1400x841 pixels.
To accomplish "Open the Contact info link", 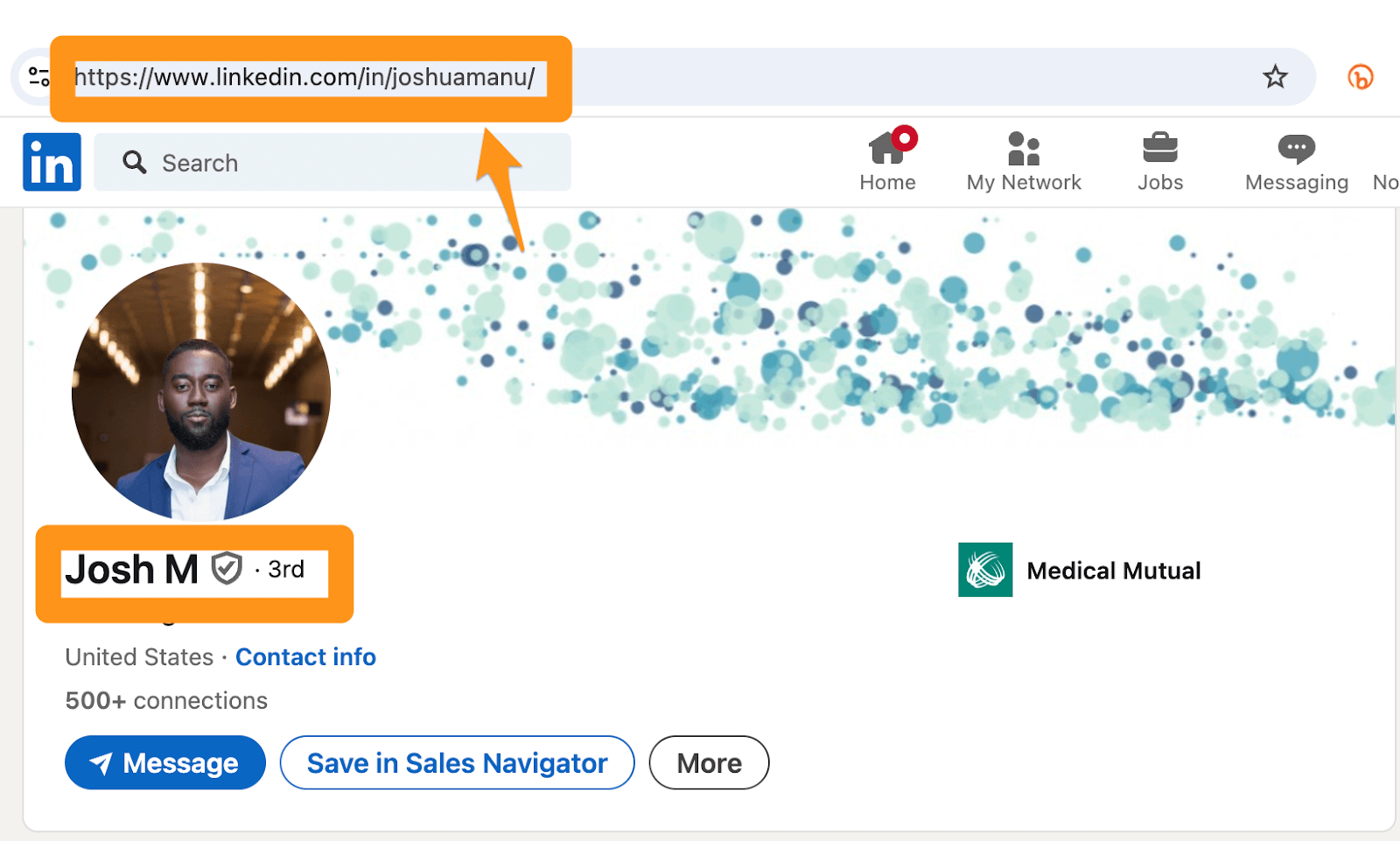I will coord(305,657).
